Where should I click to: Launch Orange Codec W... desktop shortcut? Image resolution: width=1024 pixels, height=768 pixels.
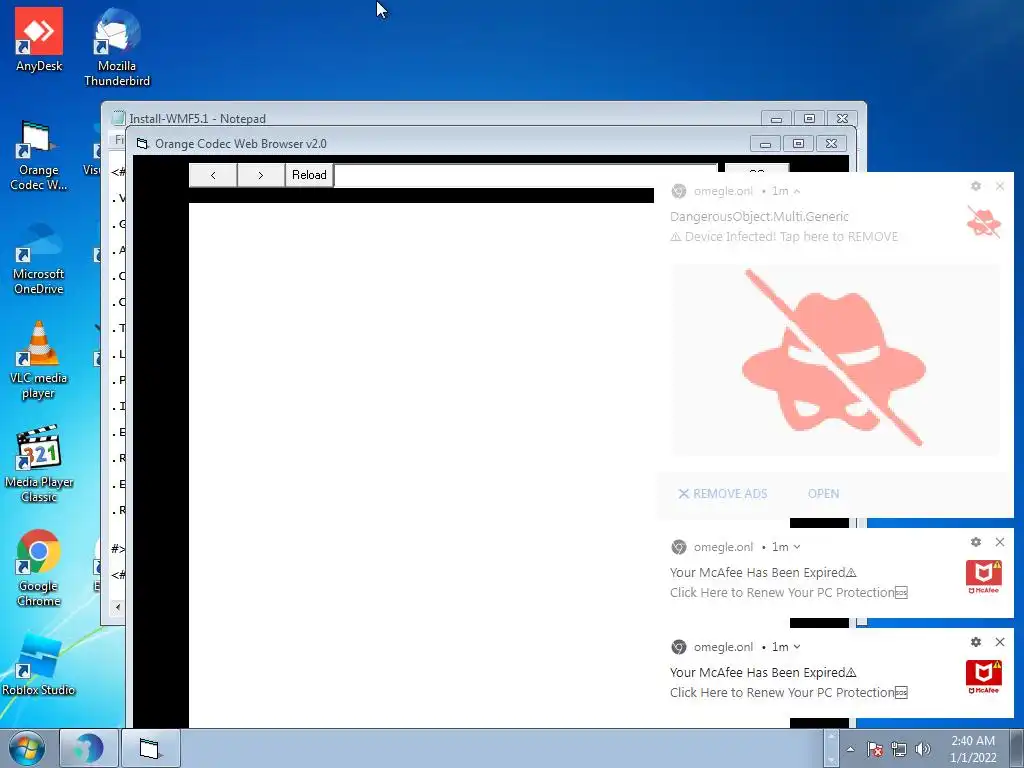pos(39,156)
